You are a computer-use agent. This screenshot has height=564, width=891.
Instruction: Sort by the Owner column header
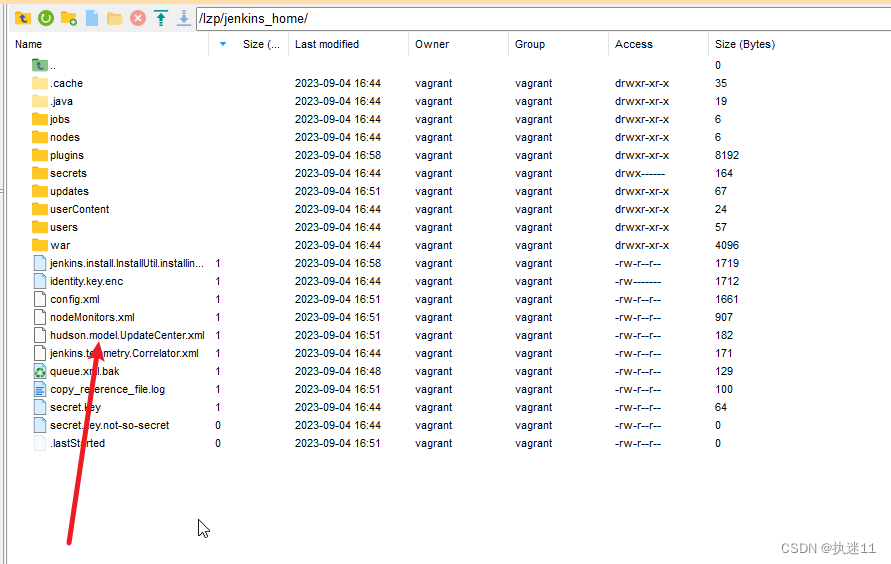(432, 44)
